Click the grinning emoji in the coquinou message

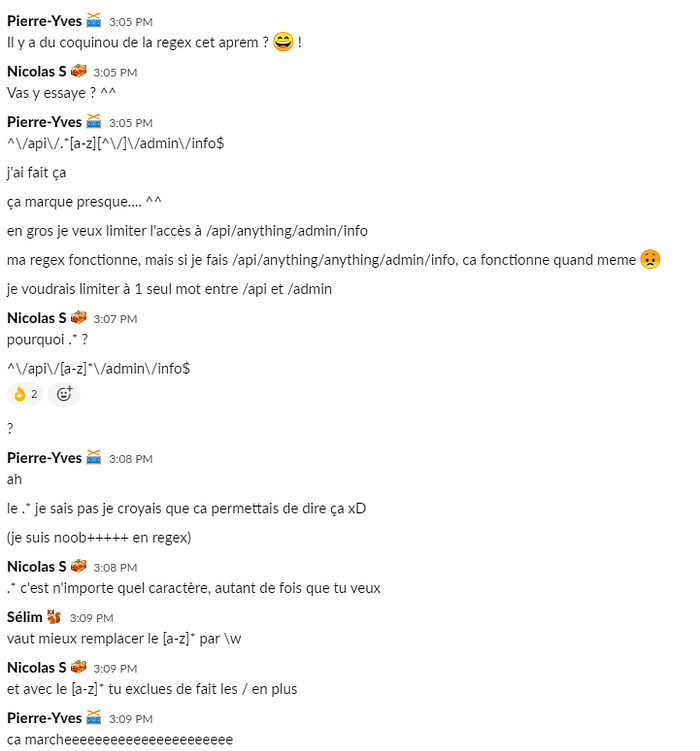pyautogui.click(x=283, y=42)
